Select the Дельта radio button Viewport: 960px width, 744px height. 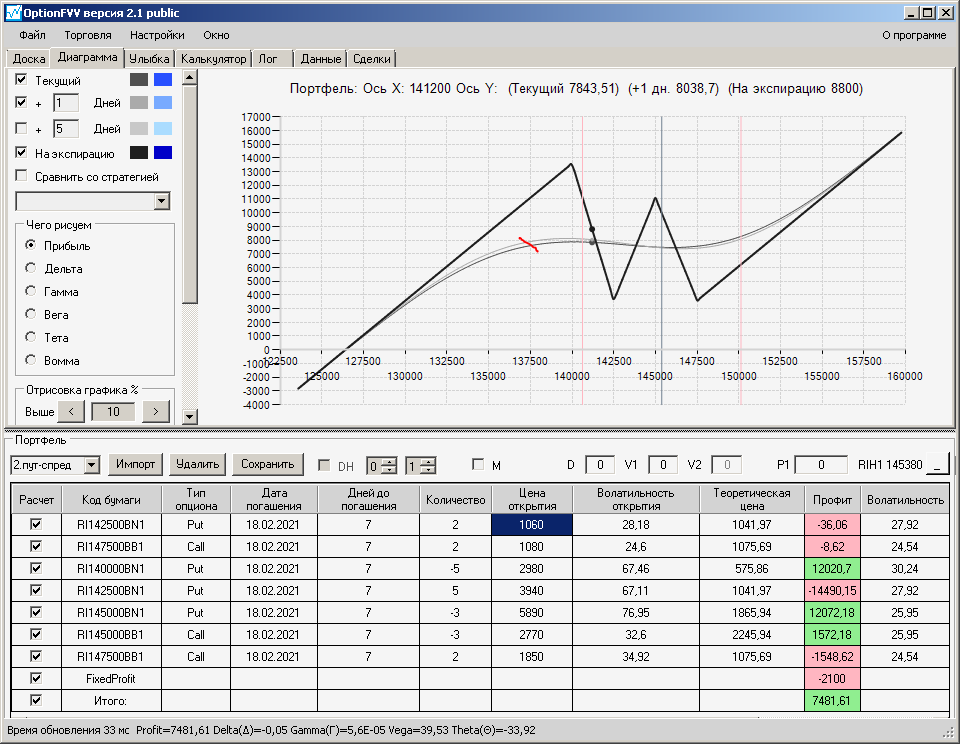31,268
